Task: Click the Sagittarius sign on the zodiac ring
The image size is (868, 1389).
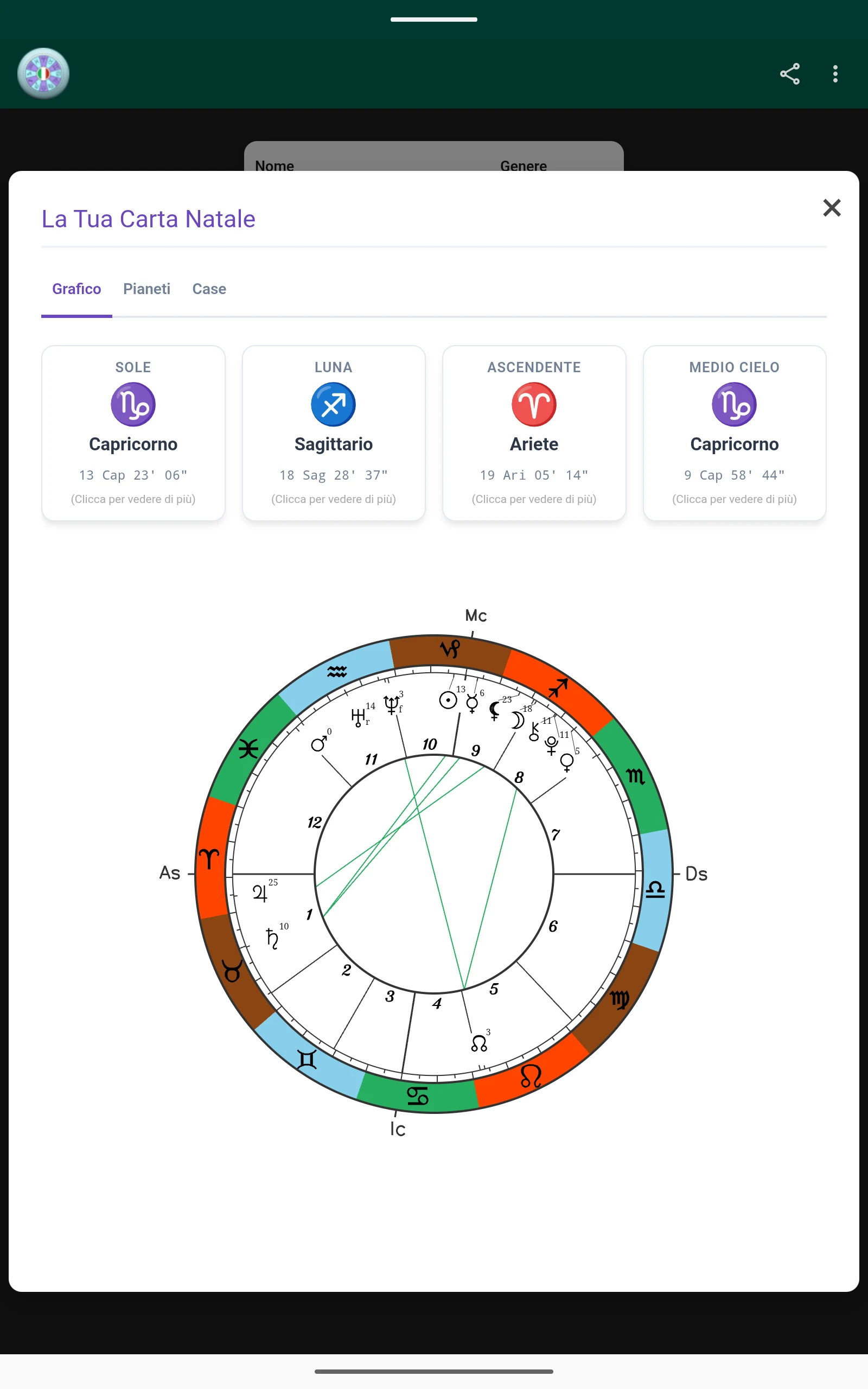Action: click(x=558, y=687)
